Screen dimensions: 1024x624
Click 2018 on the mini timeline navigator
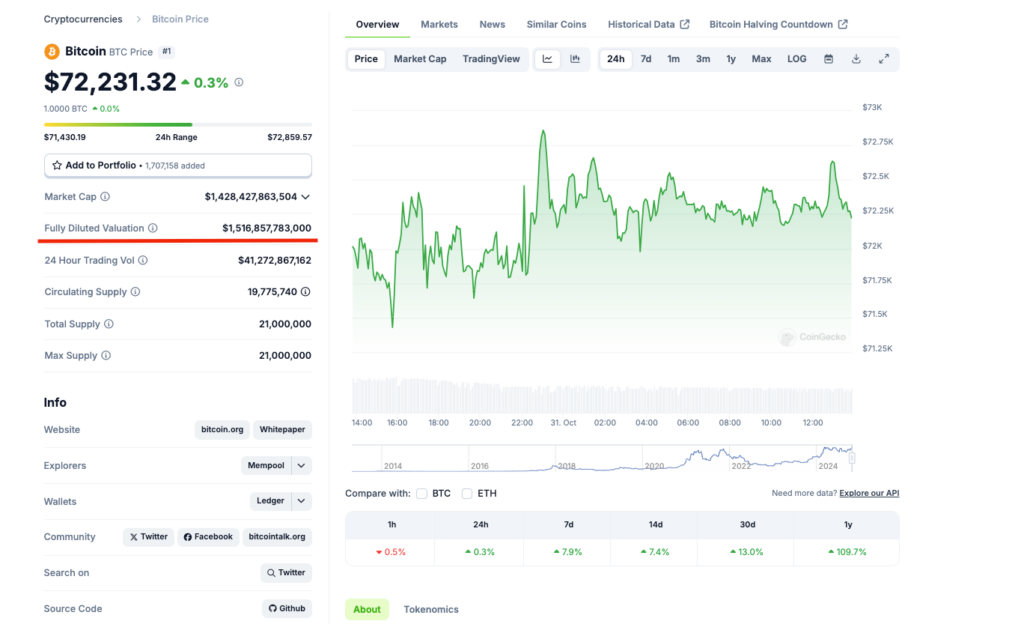pyautogui.click(x=567, y=466)
